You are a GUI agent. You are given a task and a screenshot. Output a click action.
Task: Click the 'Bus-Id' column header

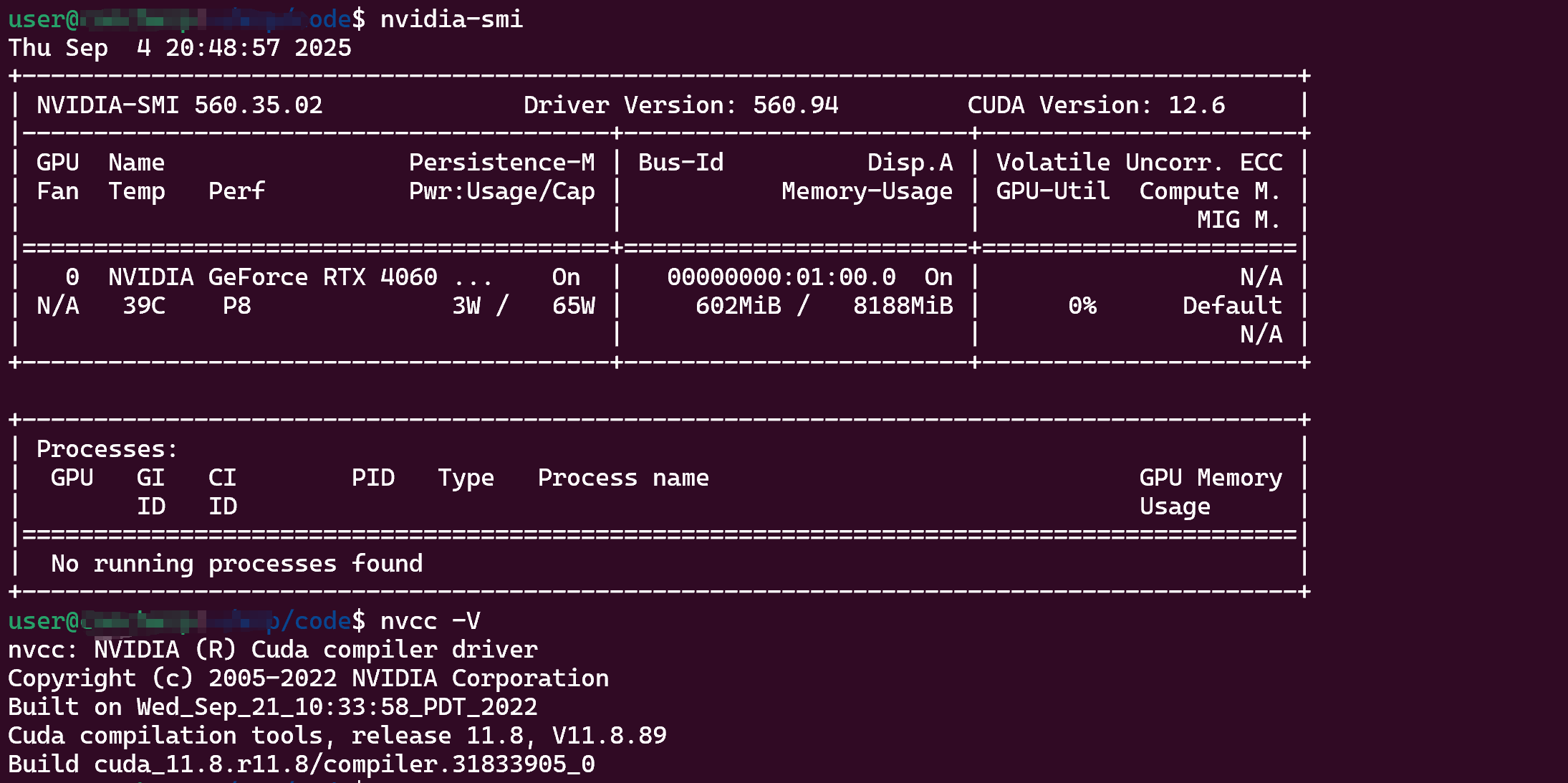click(681, 163)
